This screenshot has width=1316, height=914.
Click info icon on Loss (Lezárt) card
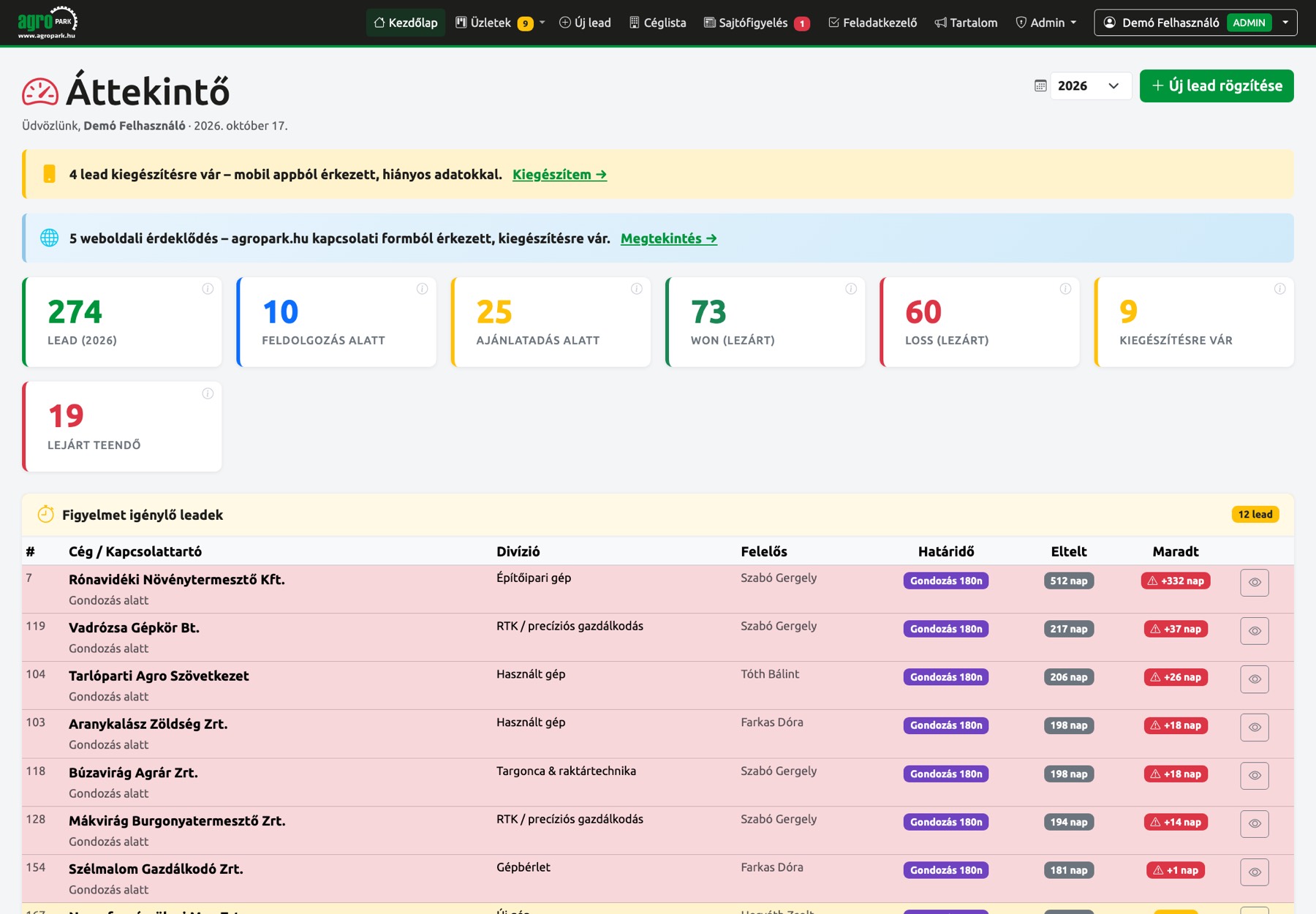pyautogui.click(x=1065, y=289)
